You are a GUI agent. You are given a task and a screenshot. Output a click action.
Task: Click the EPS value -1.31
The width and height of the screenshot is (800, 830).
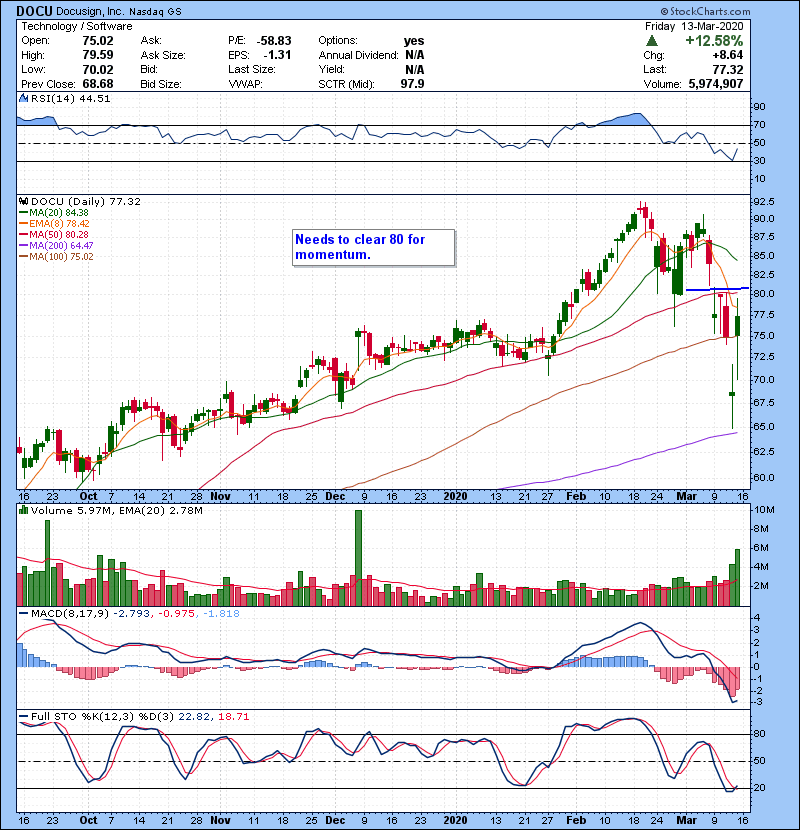[x=277, y=55]
